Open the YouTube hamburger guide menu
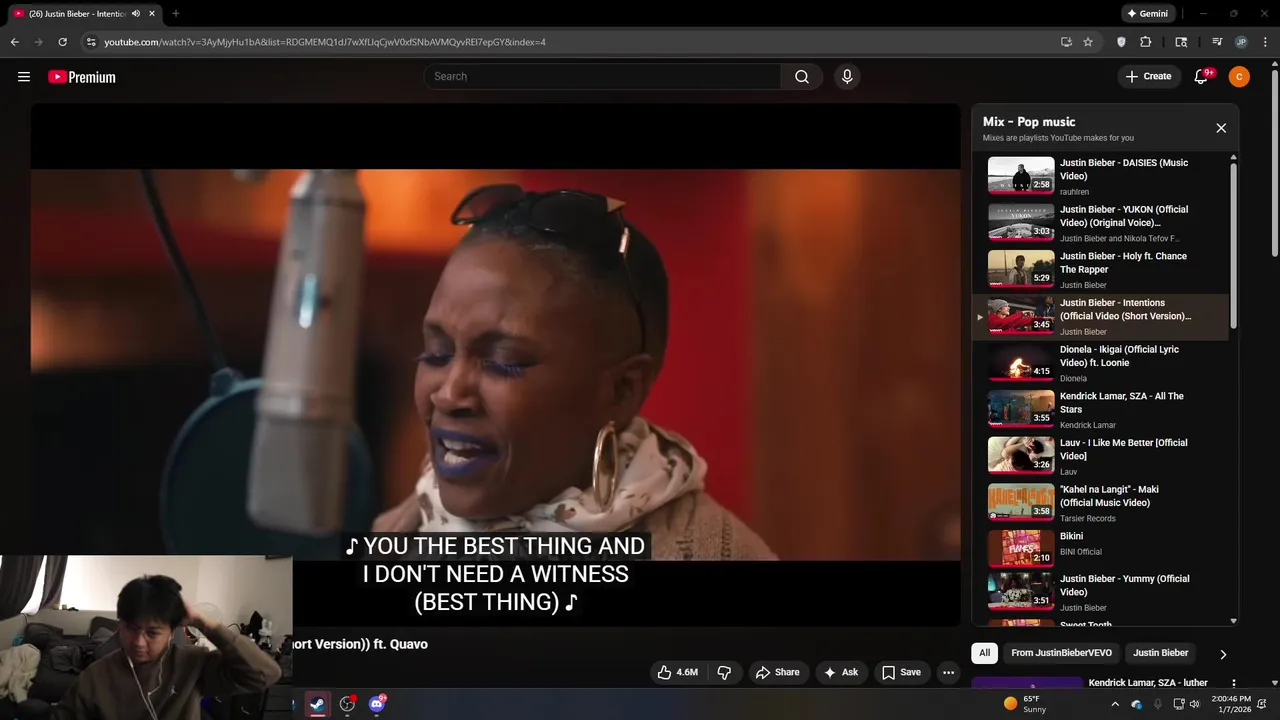Image resolution: width=1280 pixels, height=720 pixels. pyautogui.click(x=24, y=77)
